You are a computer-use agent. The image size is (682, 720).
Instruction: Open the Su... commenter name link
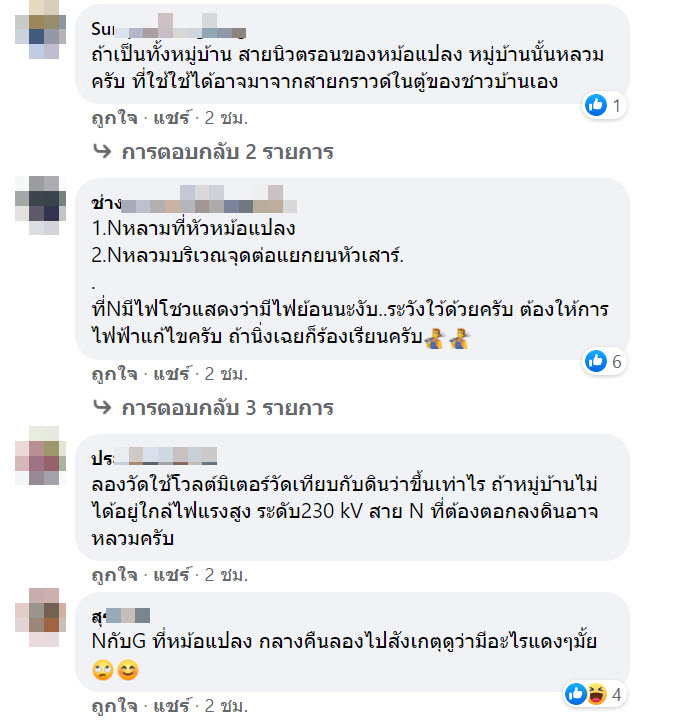pos(169,28)
